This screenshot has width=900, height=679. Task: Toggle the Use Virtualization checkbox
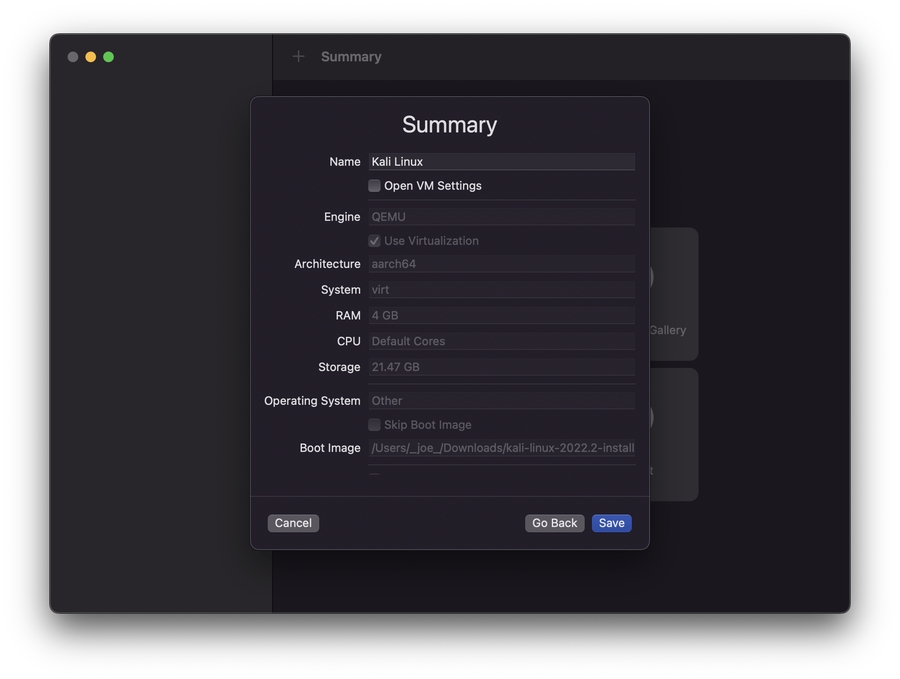coord(374,241)
